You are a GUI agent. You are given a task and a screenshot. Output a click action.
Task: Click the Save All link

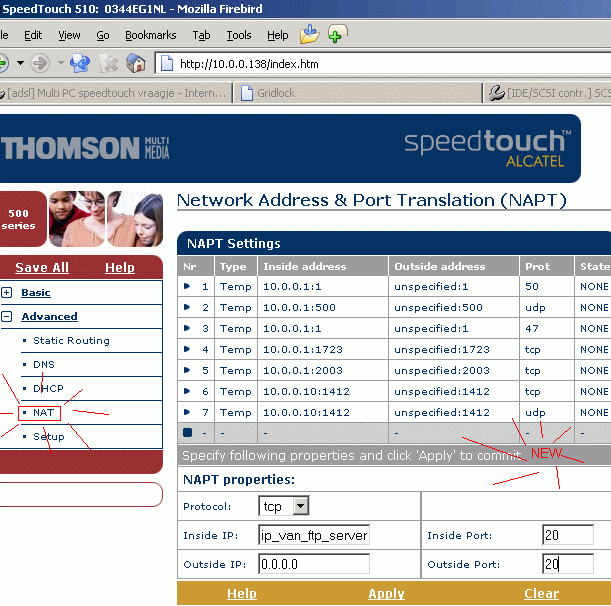42,267
